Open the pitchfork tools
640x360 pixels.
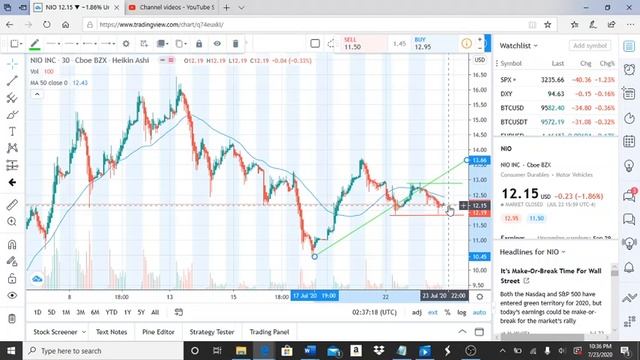pyautogui.click(x=12, y=98)
